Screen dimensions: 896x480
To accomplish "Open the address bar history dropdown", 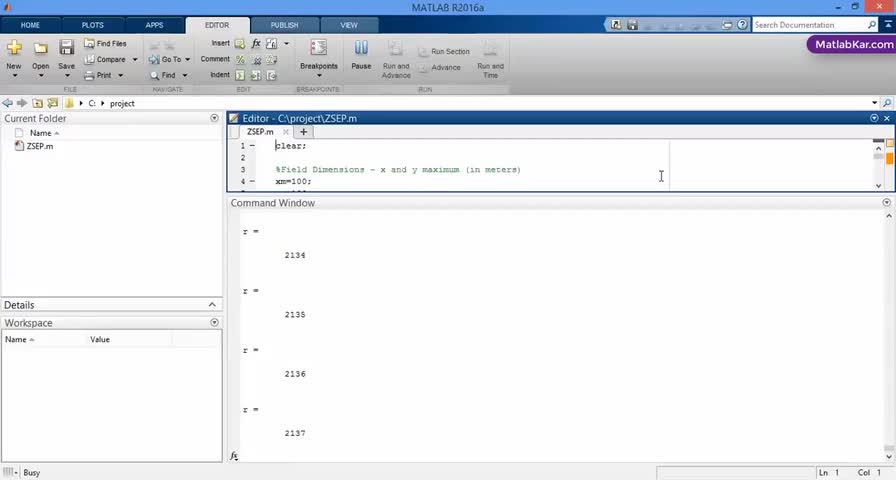I will tap(874, 103).
